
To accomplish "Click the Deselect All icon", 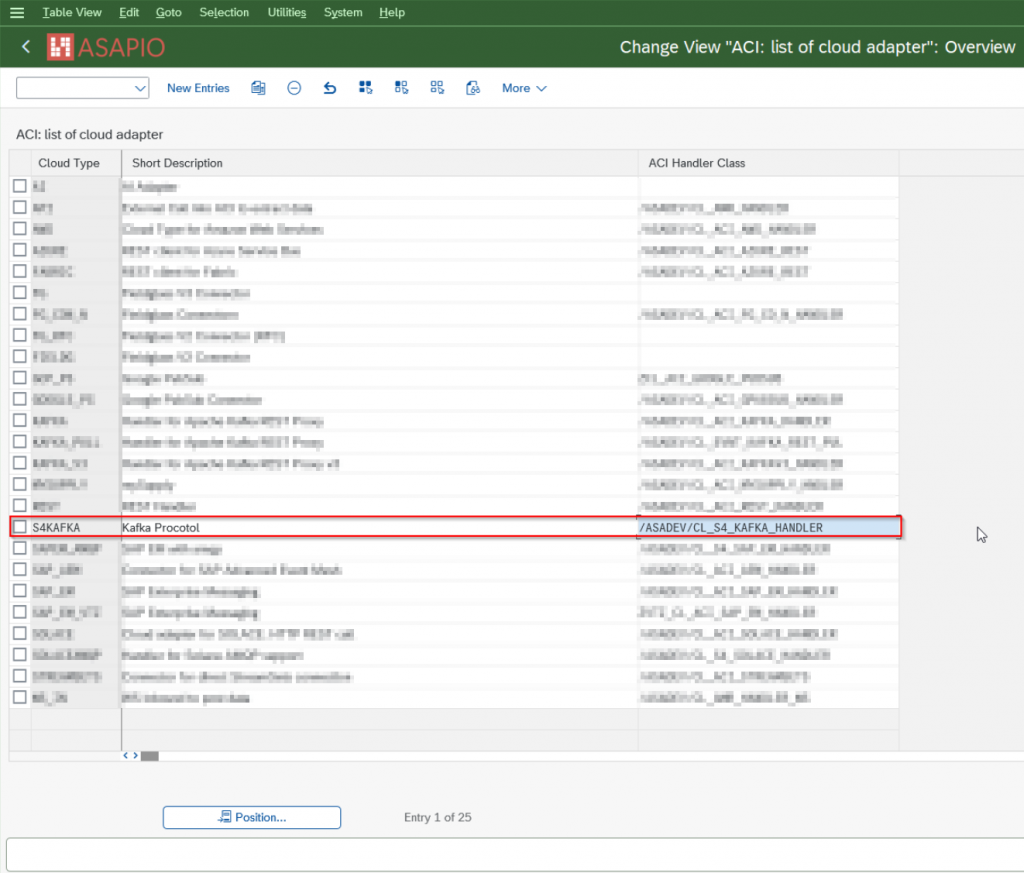I will [x=437, y=88].
